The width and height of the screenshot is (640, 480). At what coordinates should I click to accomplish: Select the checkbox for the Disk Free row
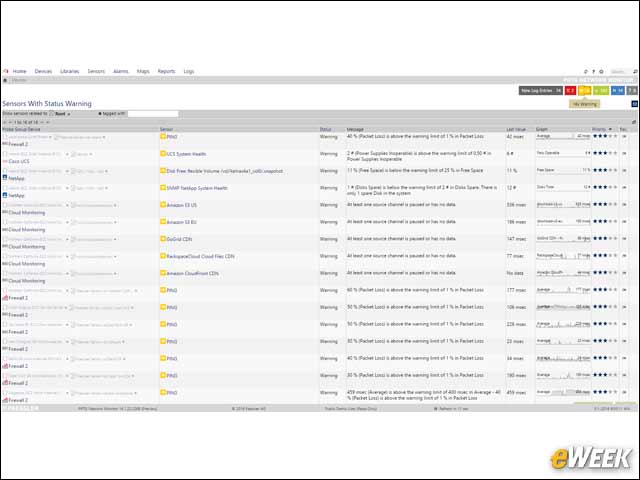[x=5, y=171]
